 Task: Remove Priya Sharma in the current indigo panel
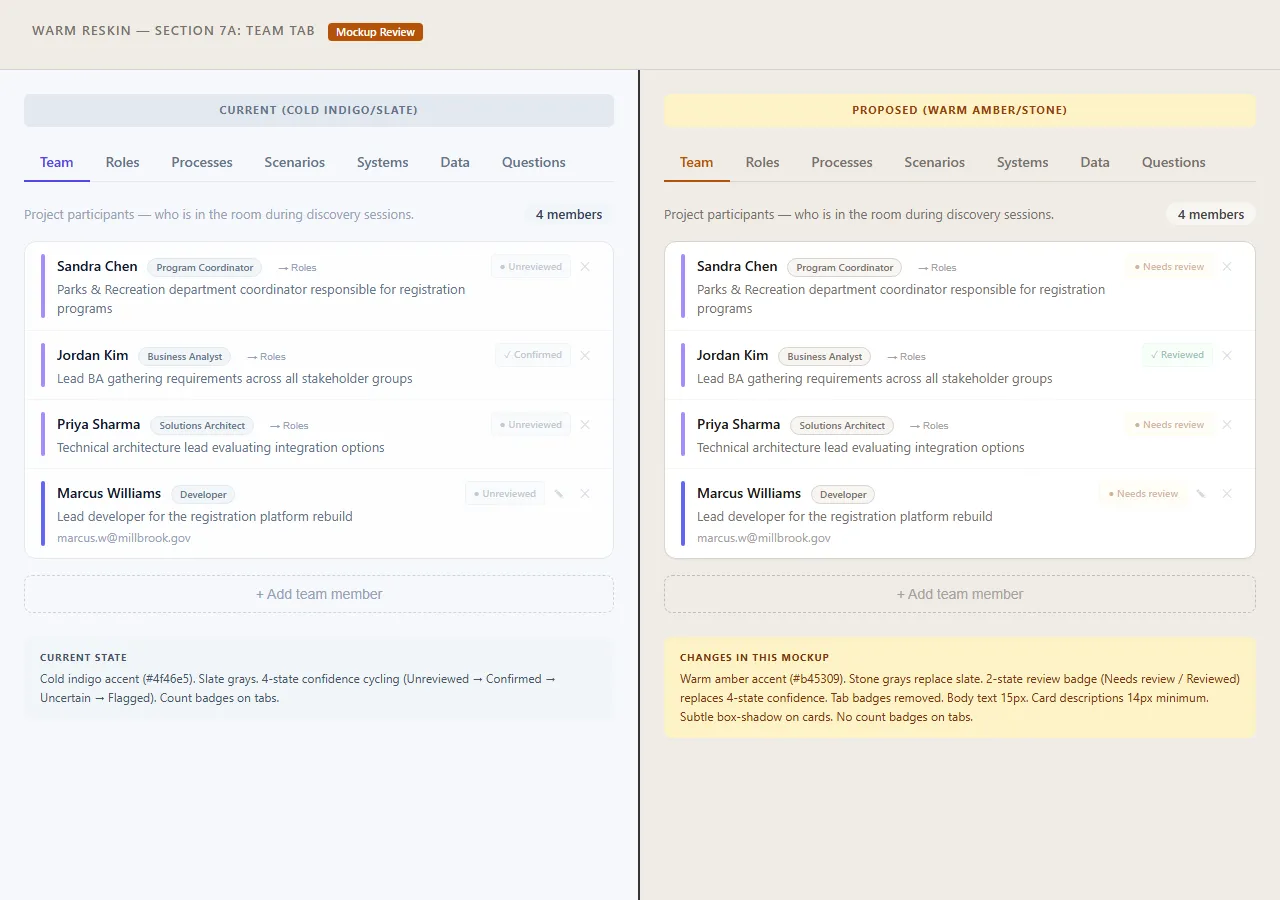pyautogui.click(x=585, y=425)
